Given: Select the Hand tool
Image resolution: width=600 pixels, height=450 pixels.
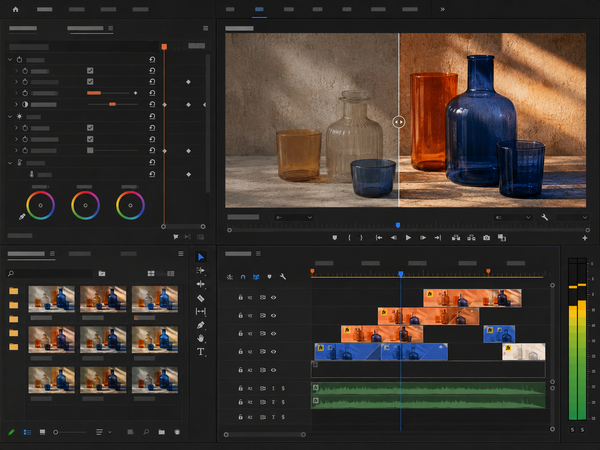Looking at the screenshot, I should pyautogui.click(x=201, y=338).
